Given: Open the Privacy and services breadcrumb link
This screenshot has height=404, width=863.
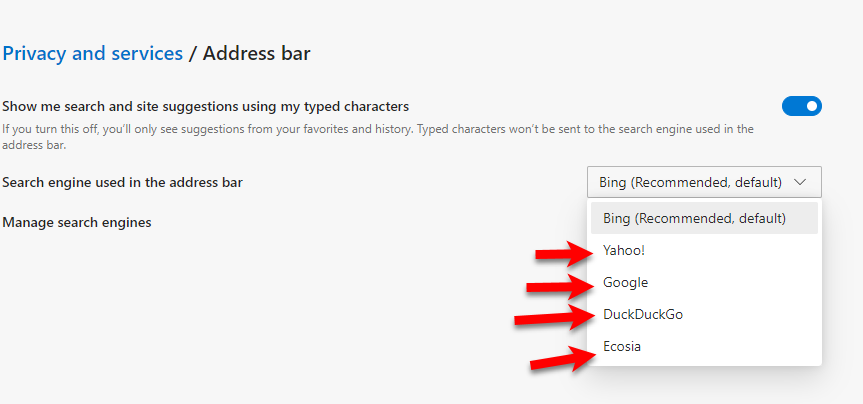Looking at the screenshot, I should (x=92, y=53).
